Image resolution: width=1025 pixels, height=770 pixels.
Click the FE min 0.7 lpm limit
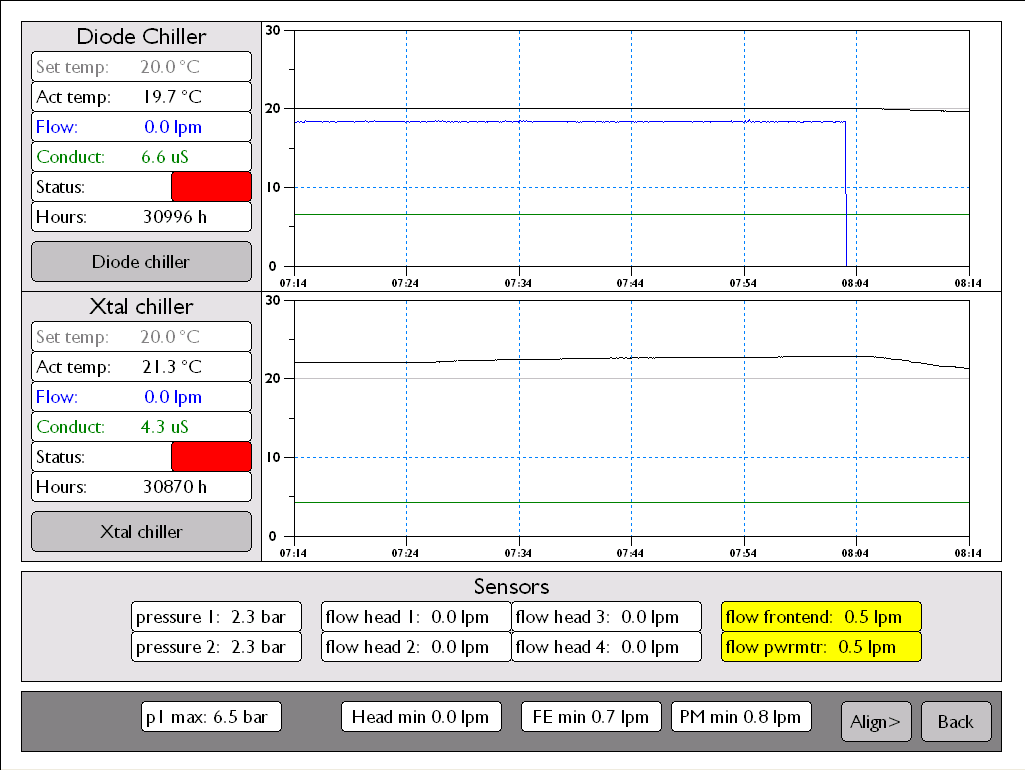coord(592,717)
